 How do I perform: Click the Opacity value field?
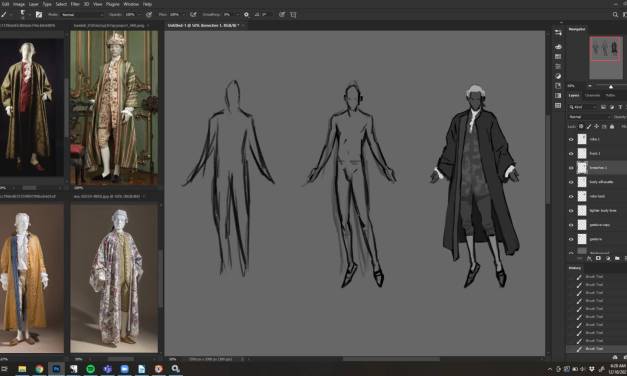coord(130,14)
